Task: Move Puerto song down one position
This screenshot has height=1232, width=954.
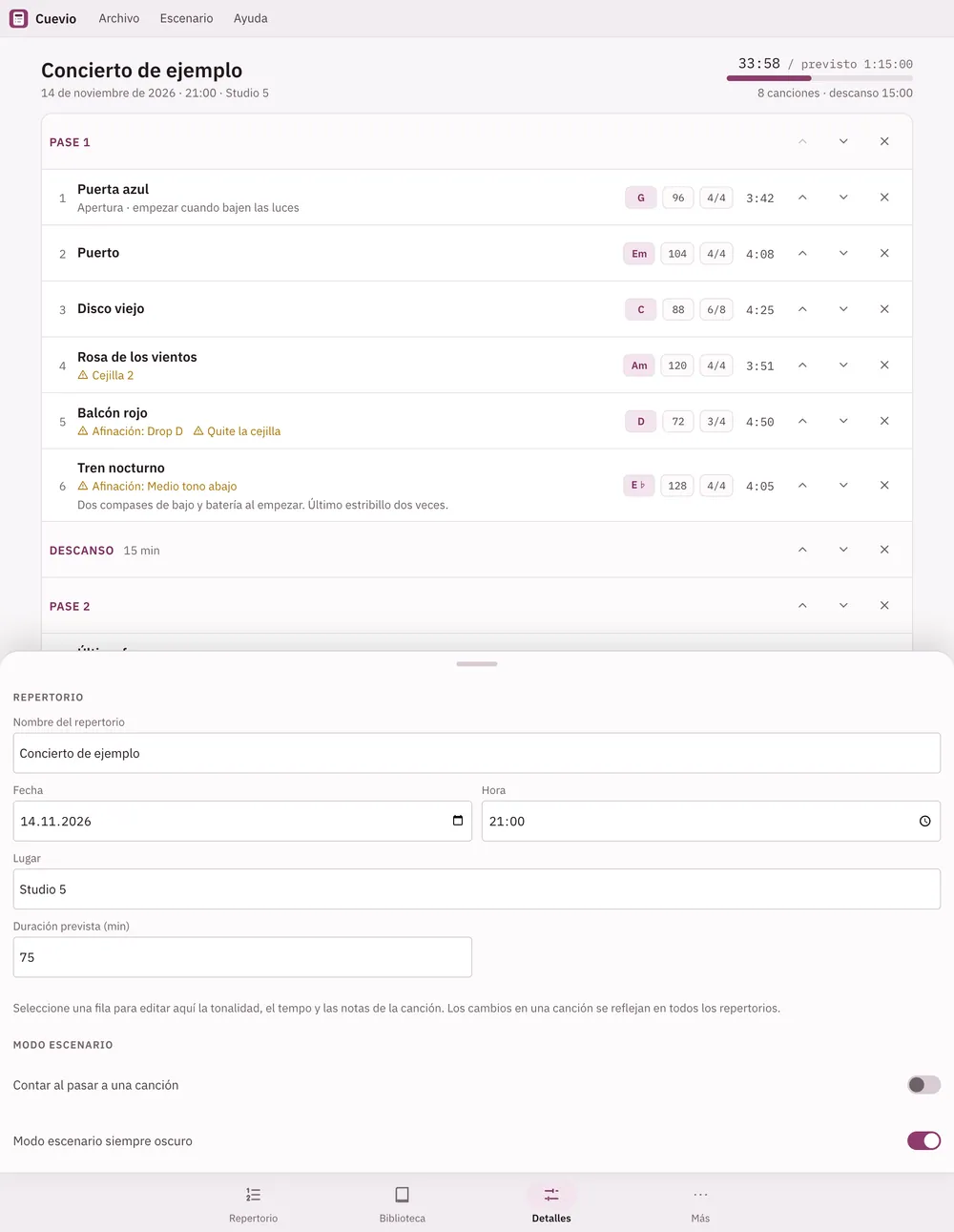Action: coord(843,254)
